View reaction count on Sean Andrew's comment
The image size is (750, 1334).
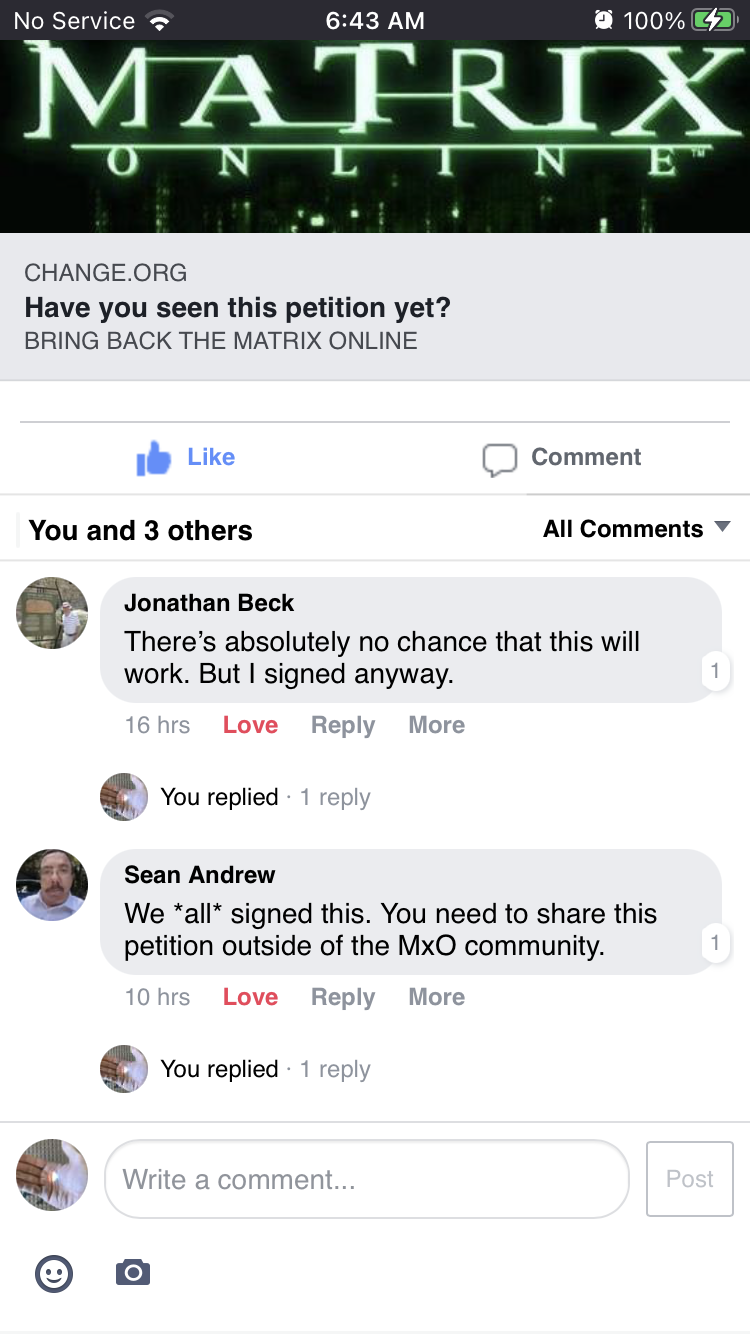(715, 943)
